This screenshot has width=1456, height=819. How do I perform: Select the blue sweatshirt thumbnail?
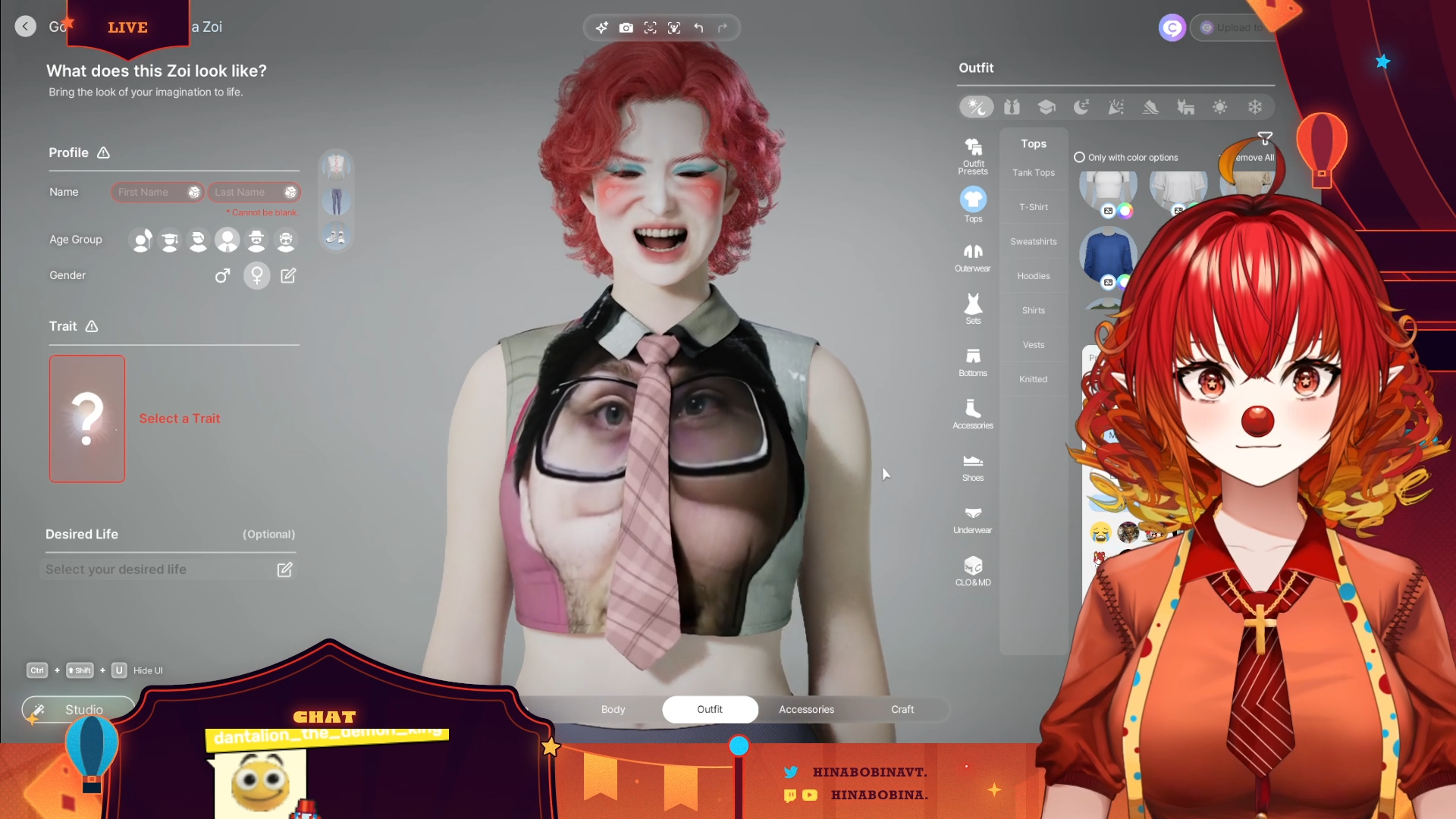click(1108, 255)
